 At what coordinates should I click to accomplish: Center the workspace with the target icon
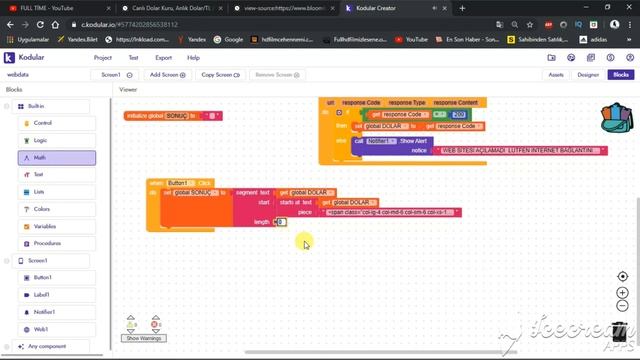pos(622,277)
